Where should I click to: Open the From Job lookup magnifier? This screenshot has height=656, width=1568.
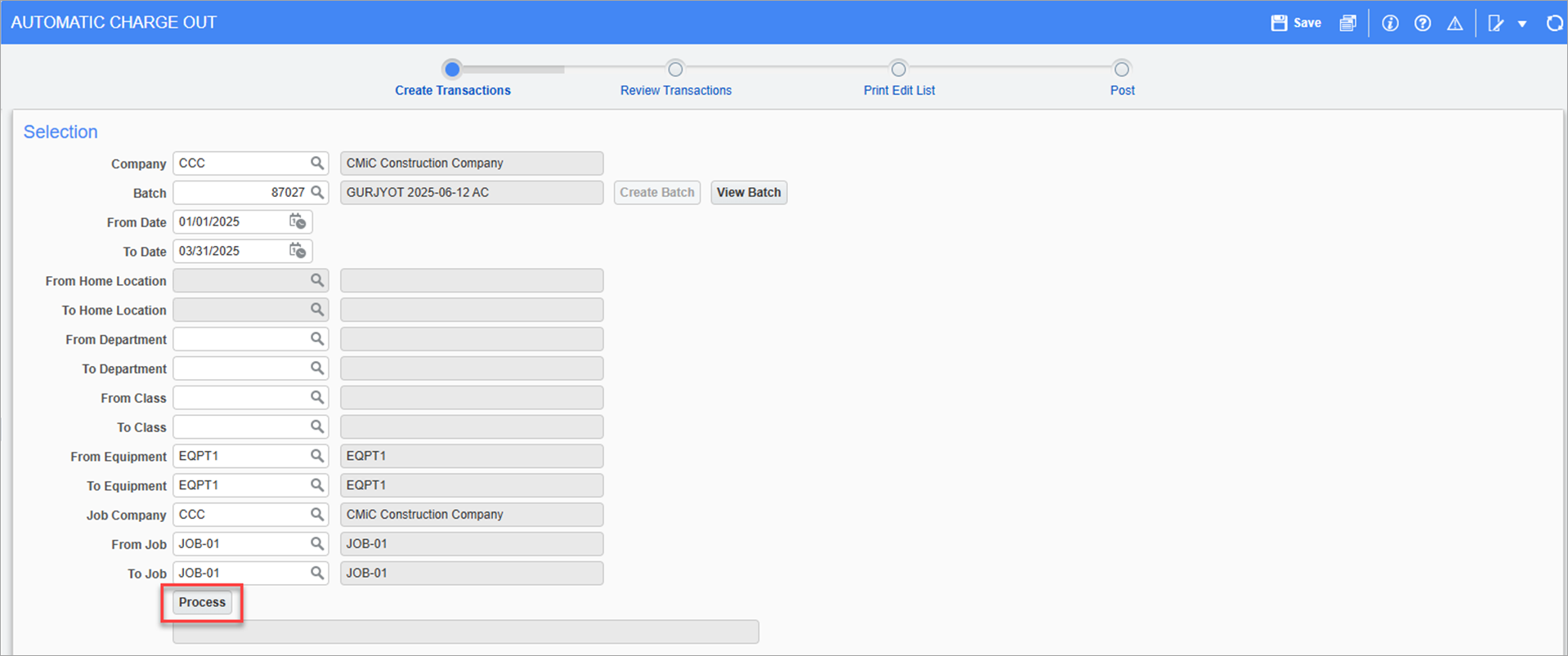(x=317, y=544)
